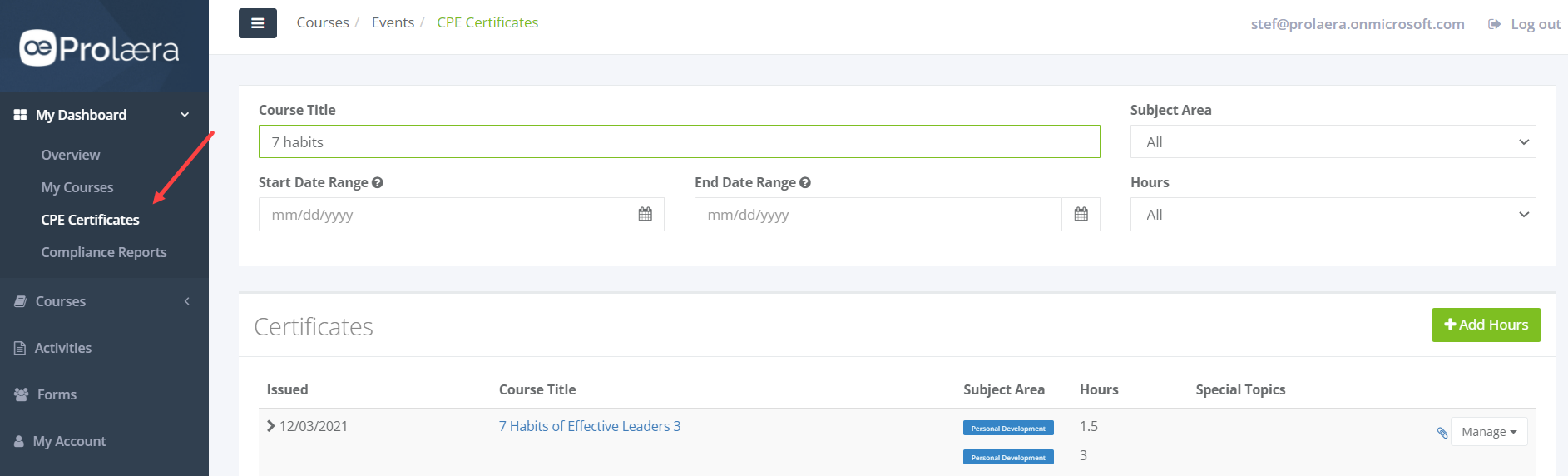Focus the Course Title search field
Viewport: 1568px width, 476px height.
coord(679,142)
